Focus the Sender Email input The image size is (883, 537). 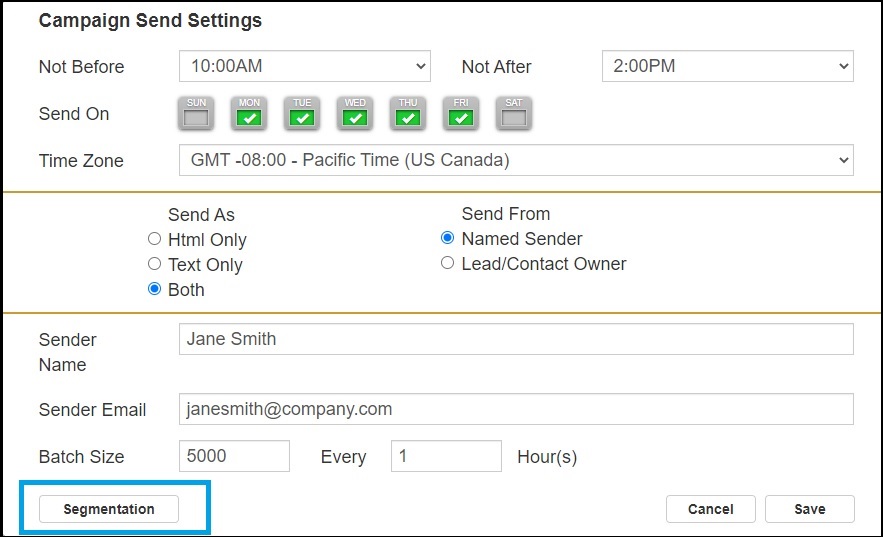click(x=515, y=409)
